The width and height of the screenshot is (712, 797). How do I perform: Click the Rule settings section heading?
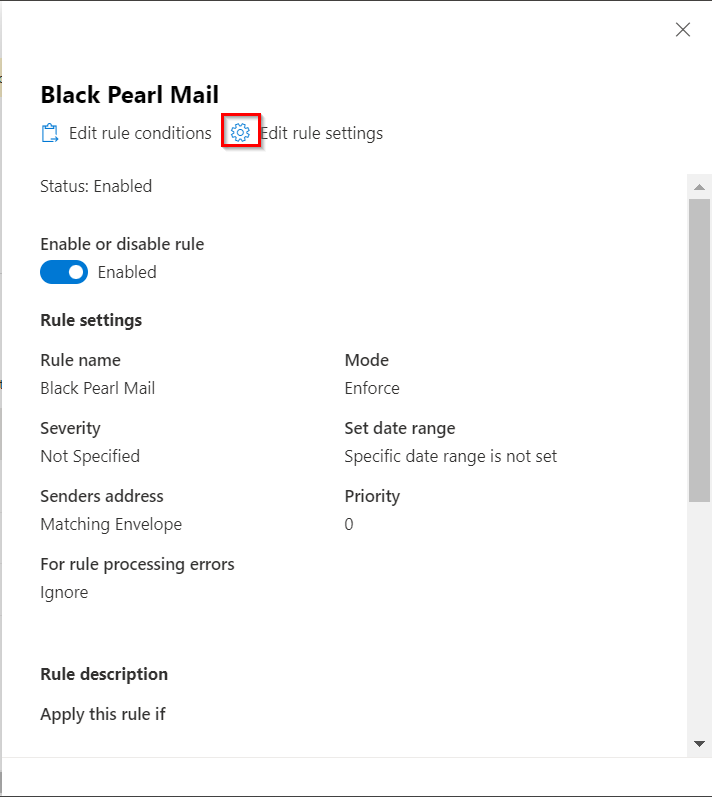click(x=91, y=320)
